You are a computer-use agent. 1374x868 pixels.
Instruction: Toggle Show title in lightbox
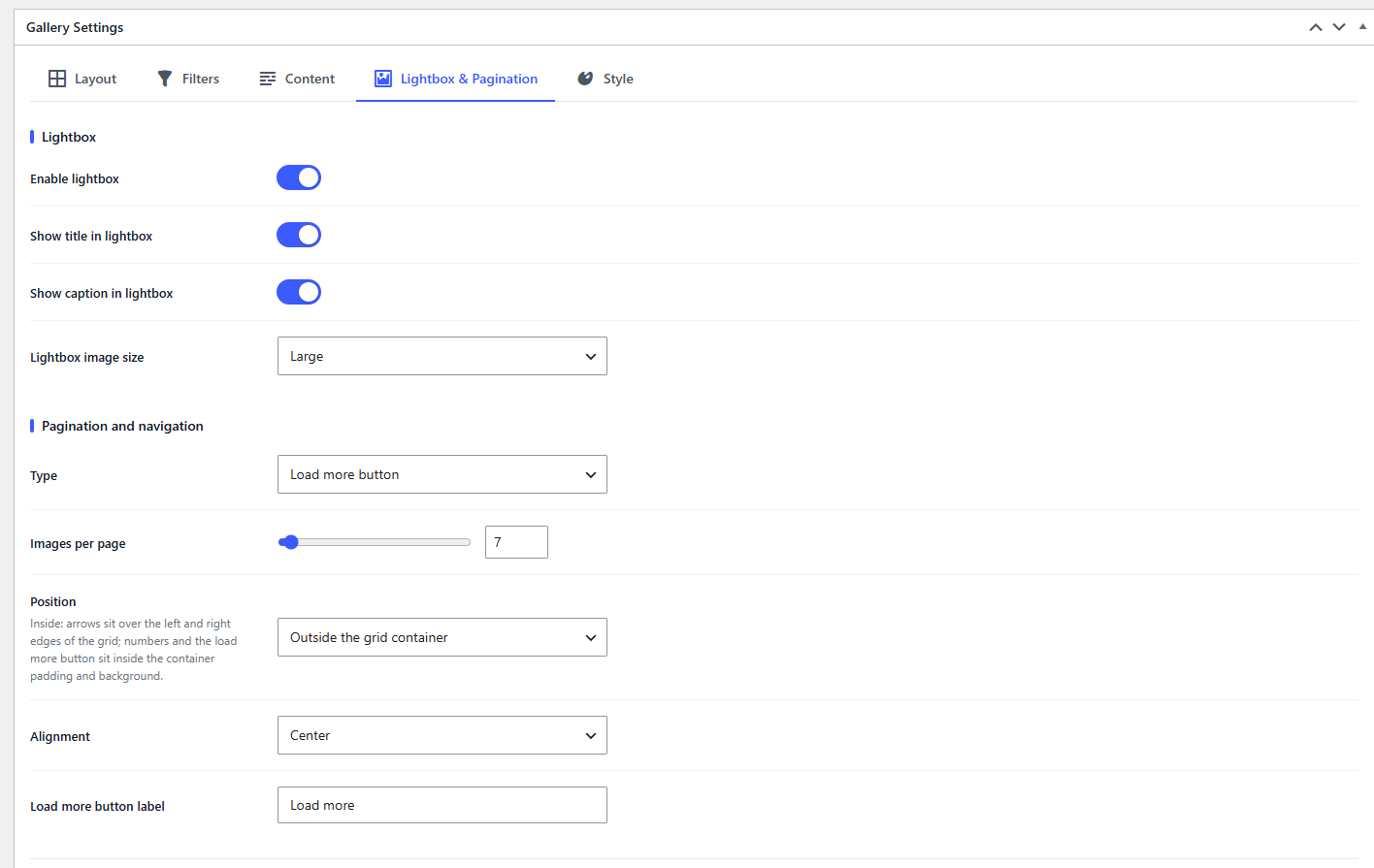point(299,235)
